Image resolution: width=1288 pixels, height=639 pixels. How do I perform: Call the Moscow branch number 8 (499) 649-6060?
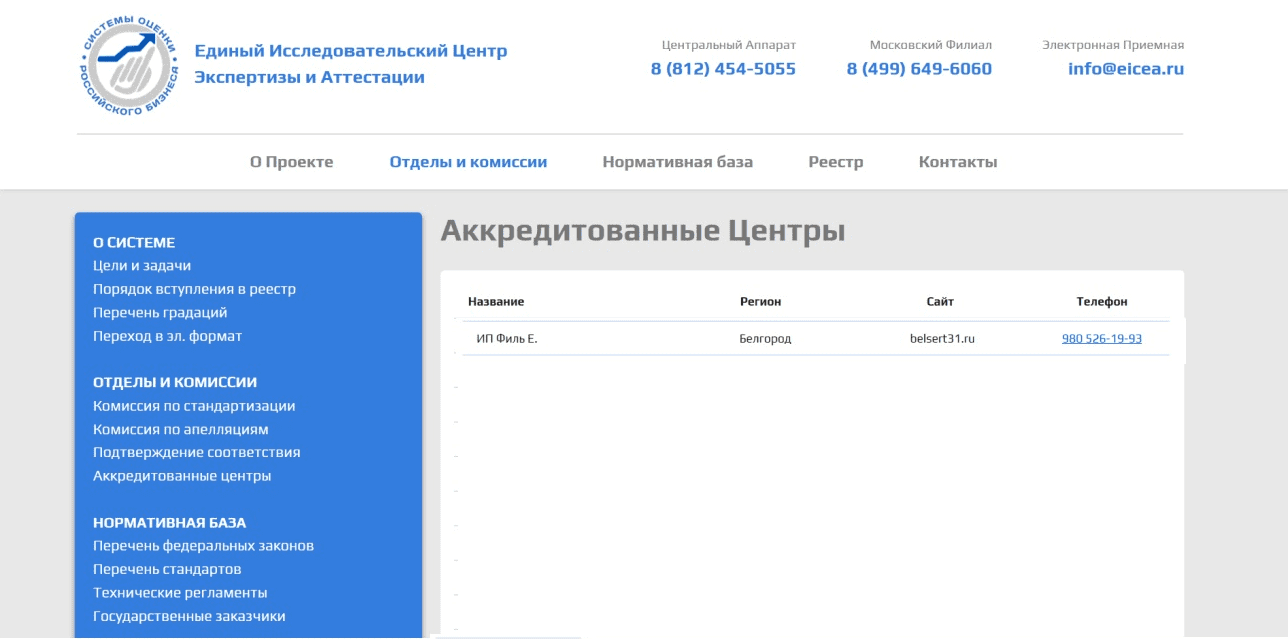click(919, 69)
